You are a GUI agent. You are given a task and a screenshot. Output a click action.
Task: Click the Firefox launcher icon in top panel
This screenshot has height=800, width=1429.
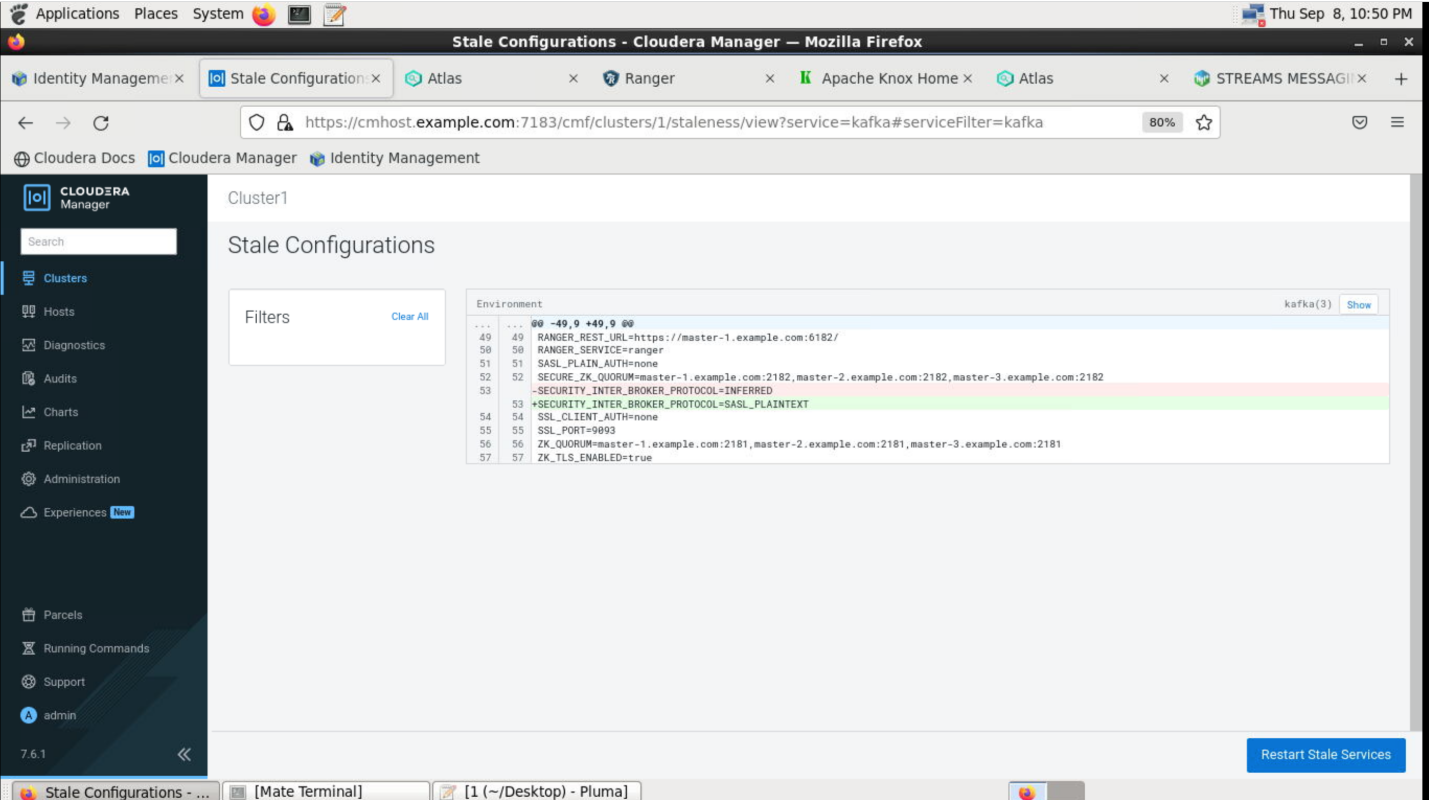pyautogui.click(x=264, y=14)
